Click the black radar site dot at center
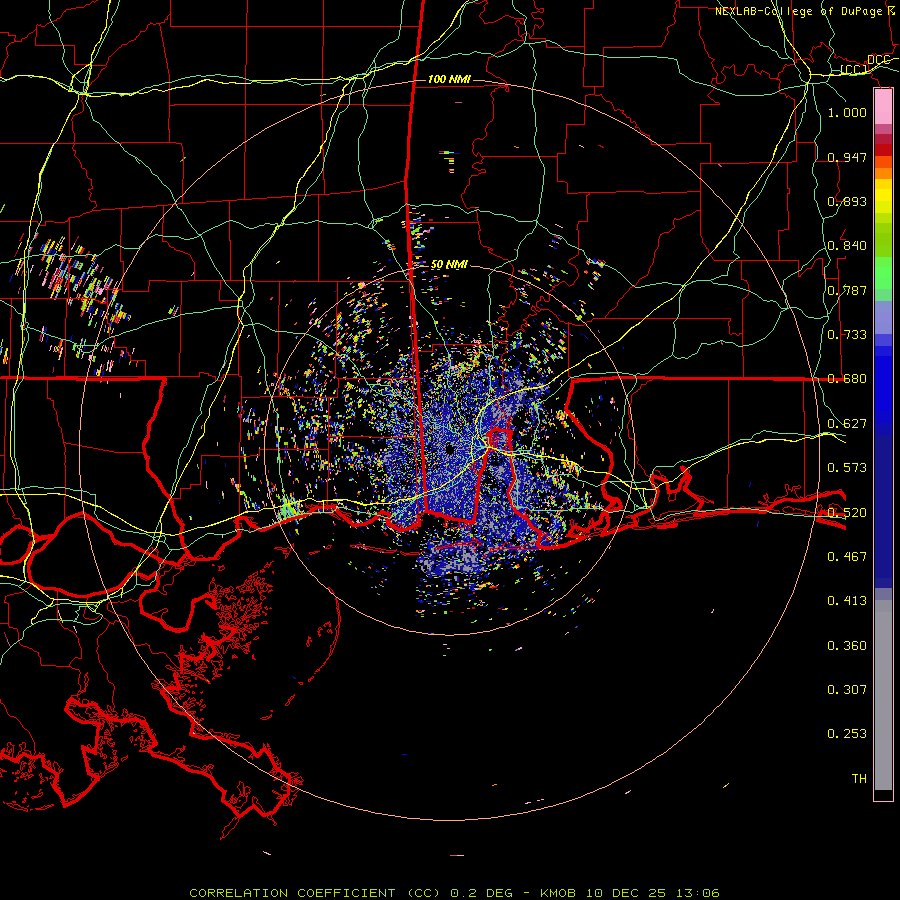 pyautogui.click(x=449, y=449)
